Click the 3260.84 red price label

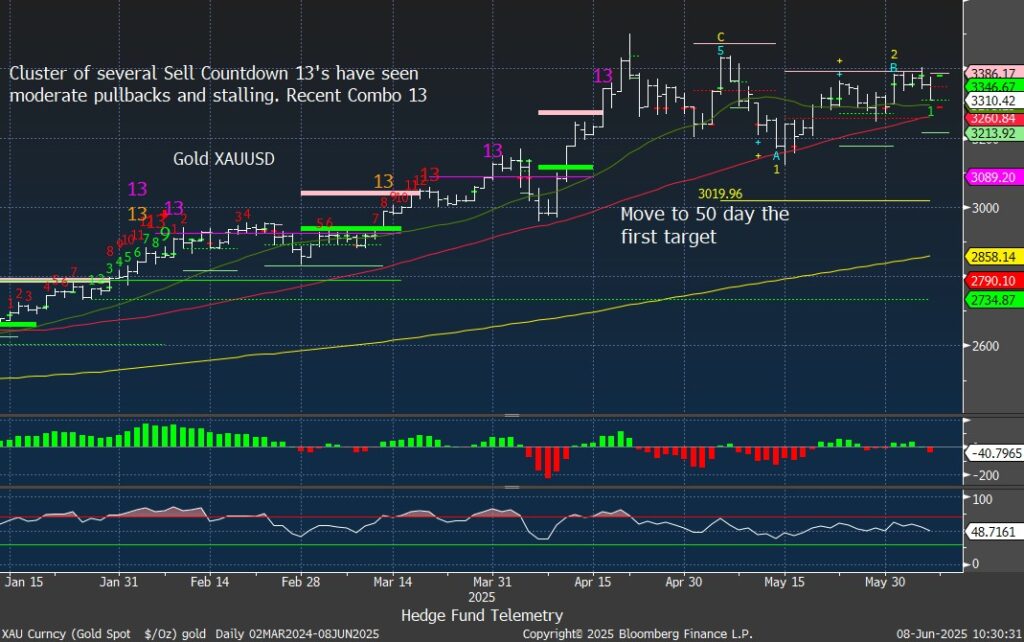click(993, 118)
